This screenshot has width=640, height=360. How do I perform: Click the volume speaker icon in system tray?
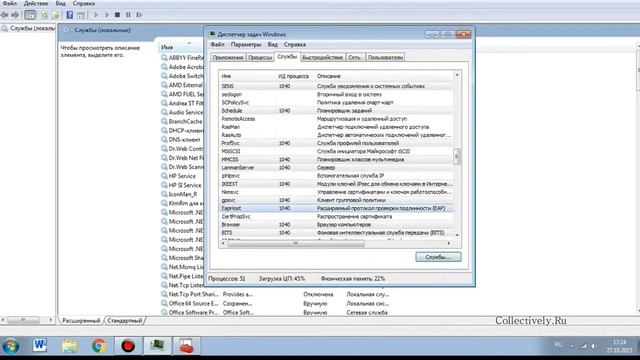[594, 346]
